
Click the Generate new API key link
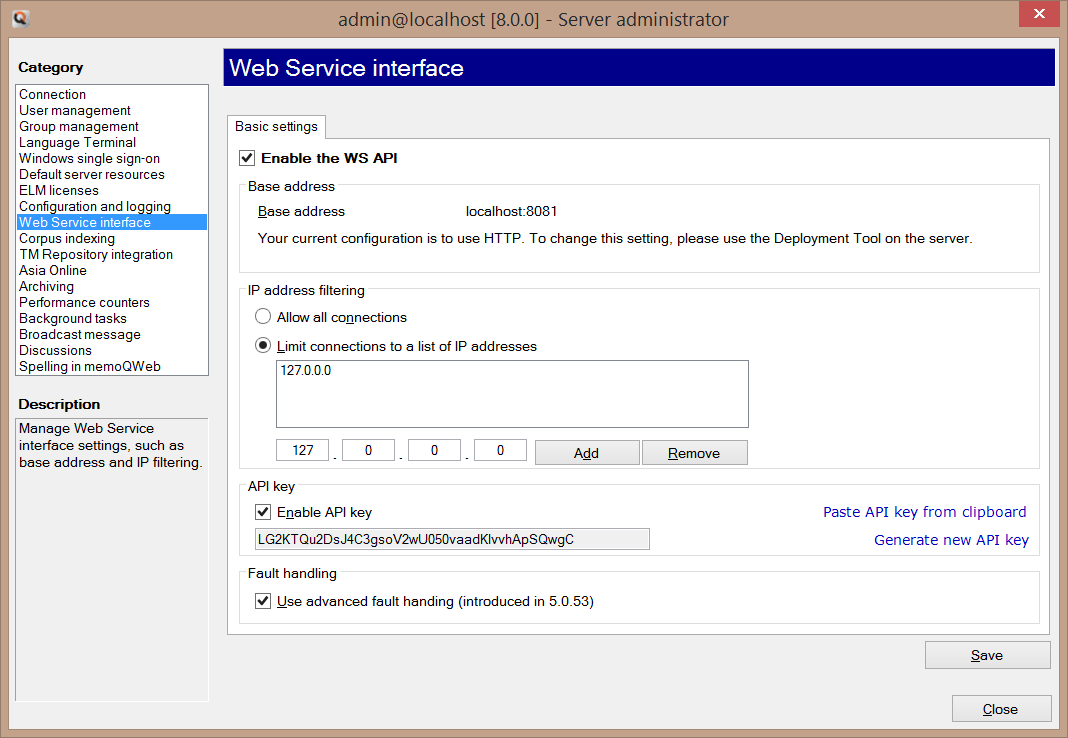pos(951,540)
